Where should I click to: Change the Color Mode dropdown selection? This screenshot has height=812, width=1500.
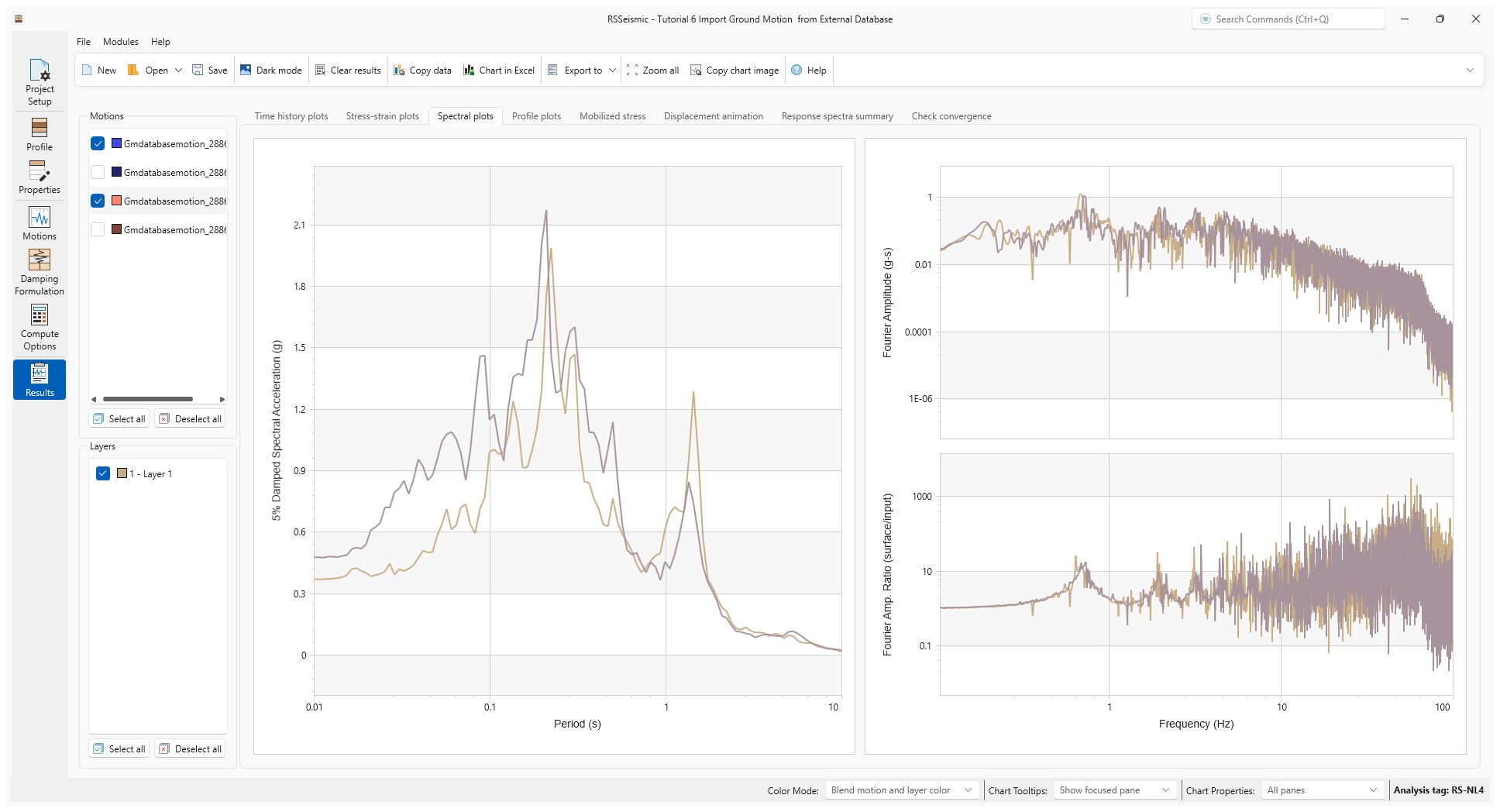coord(901,790)
